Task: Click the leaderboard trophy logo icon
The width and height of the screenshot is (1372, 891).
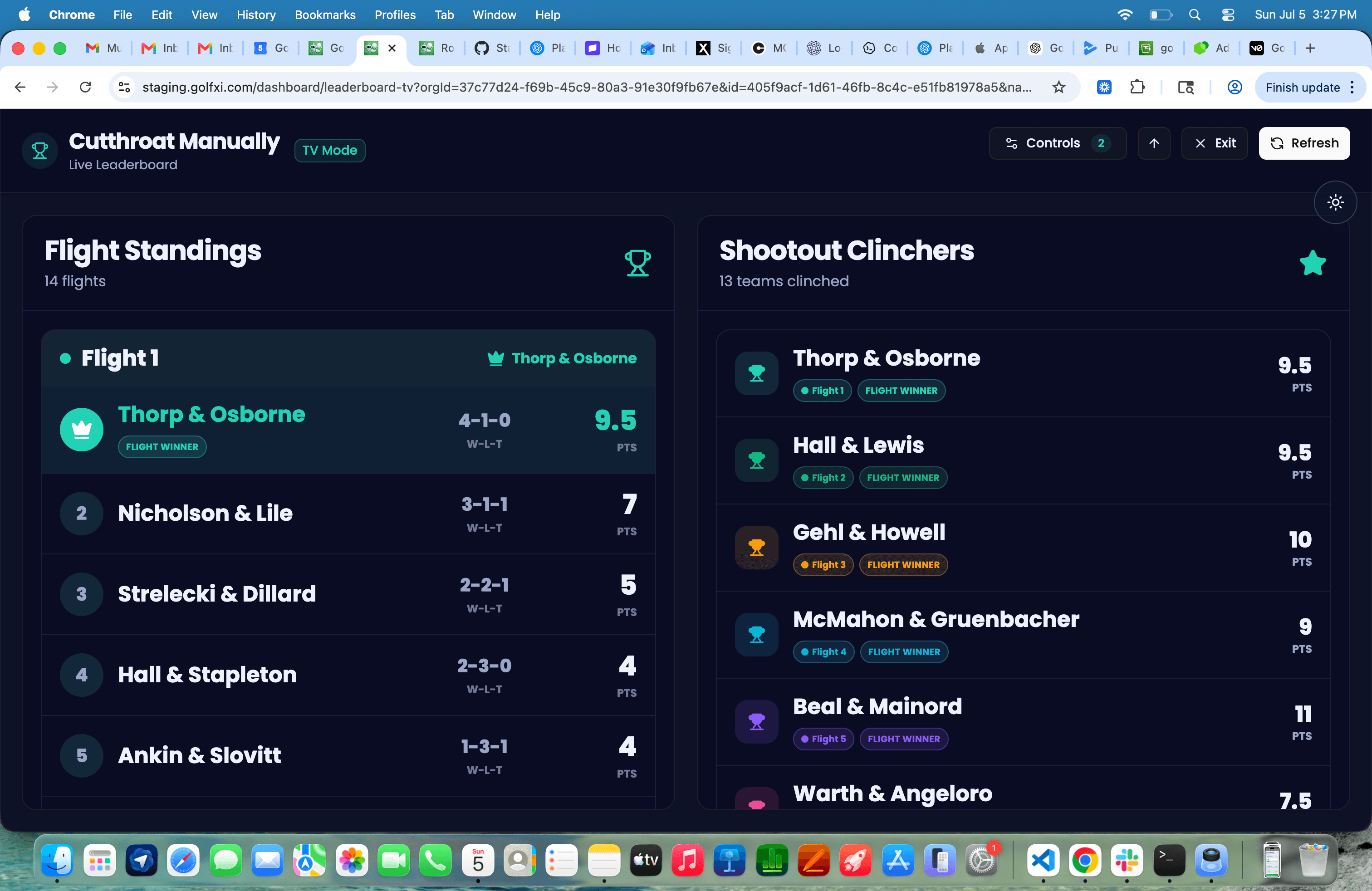Action: (40, 151)
